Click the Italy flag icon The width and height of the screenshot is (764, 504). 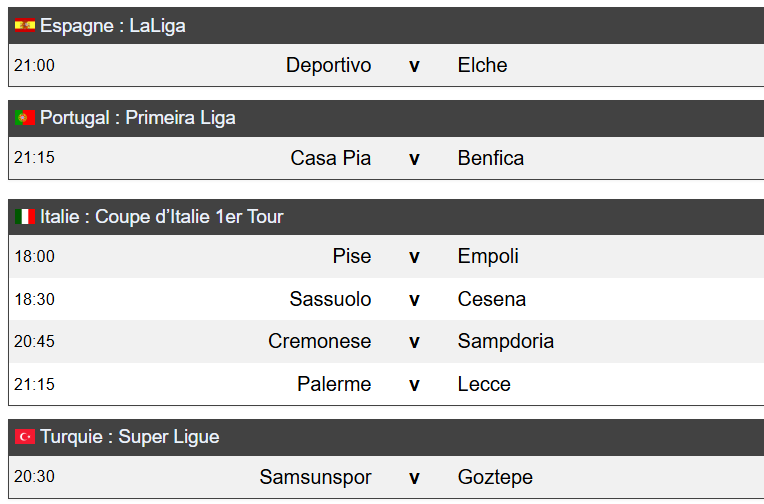point(25,216)
